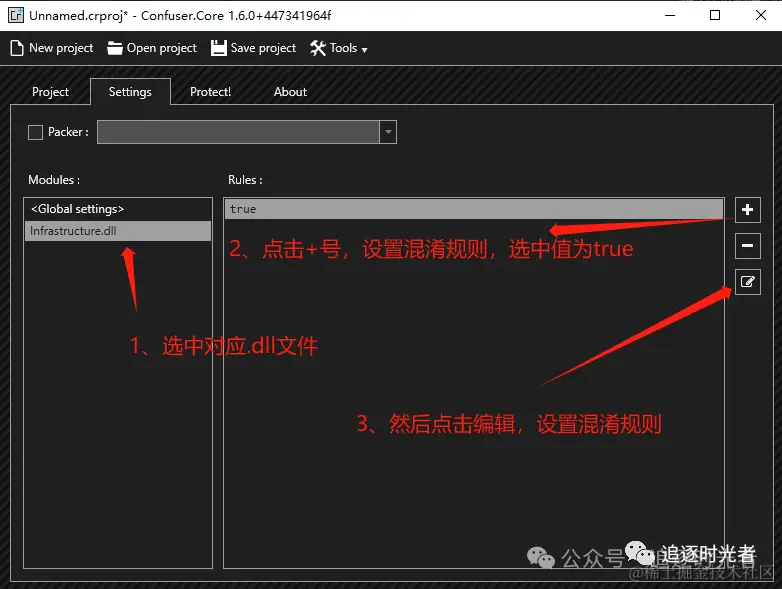The width and height of the screenshot is (782, 589).
Task: Switch to the Project tab
Action: pos(50,92)
